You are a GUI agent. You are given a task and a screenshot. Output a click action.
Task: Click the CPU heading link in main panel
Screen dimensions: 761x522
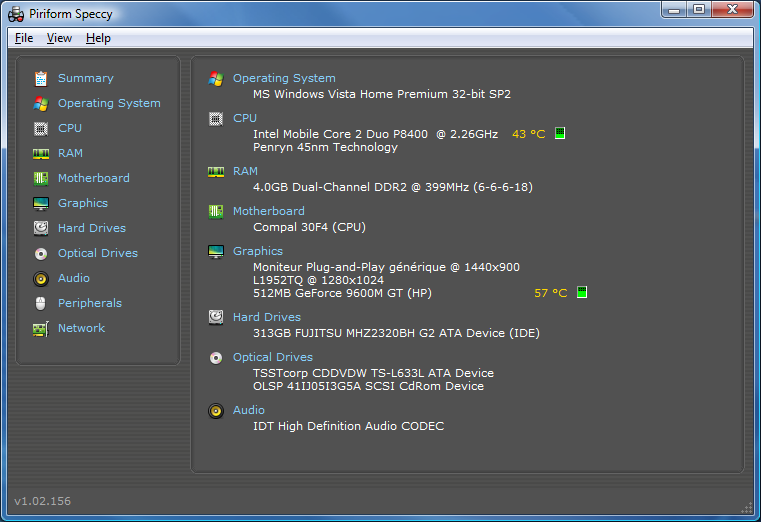tap(245, 118)
